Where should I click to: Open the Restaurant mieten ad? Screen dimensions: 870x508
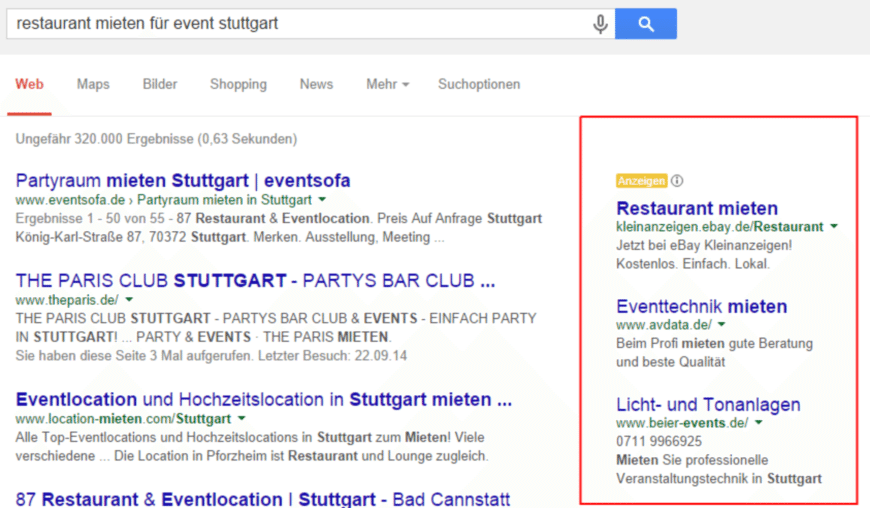coord(697,209)
